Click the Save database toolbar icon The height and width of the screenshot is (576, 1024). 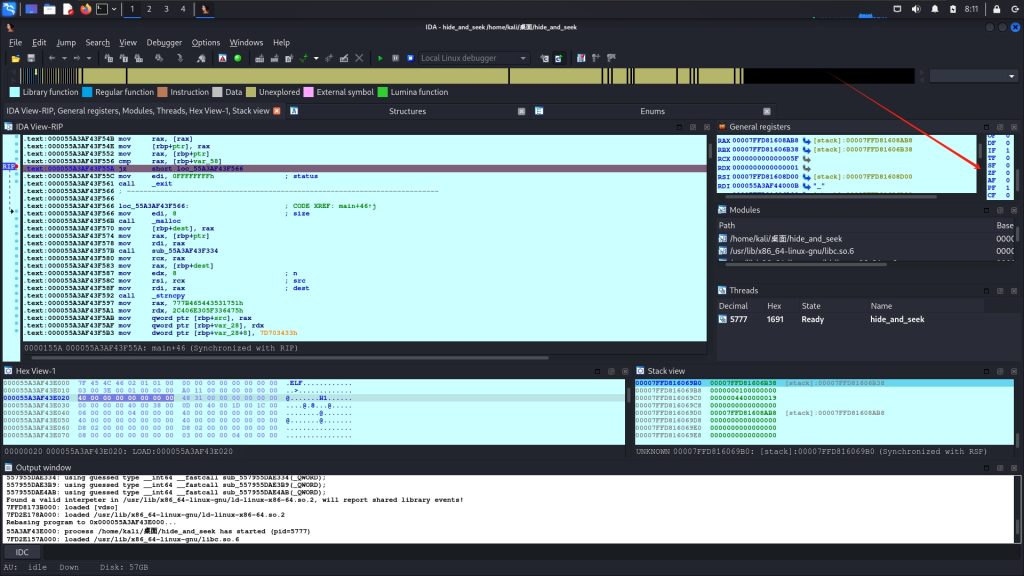pos(31,58)
